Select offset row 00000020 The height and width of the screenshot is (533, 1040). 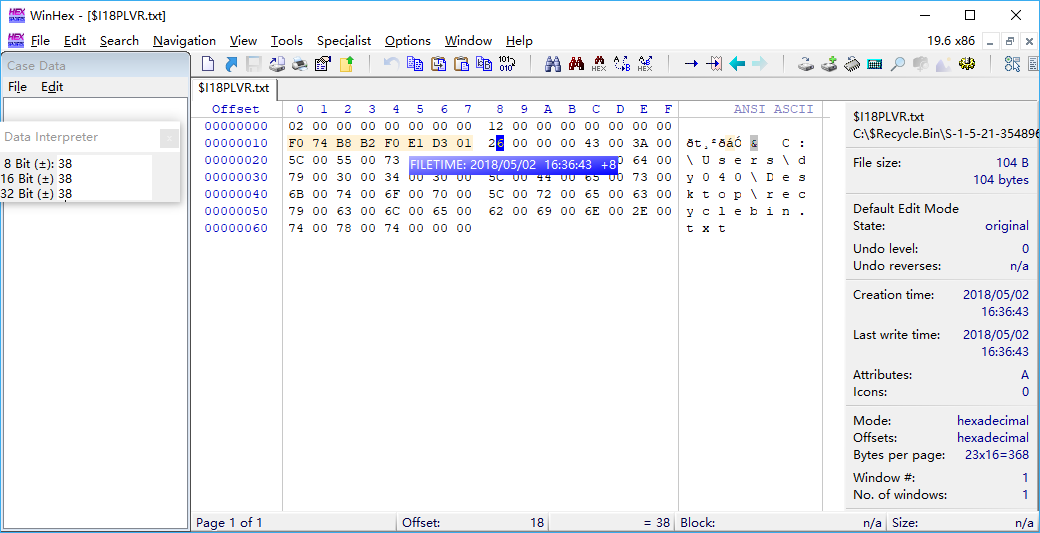pyautogui.click(x=236, y=160)
